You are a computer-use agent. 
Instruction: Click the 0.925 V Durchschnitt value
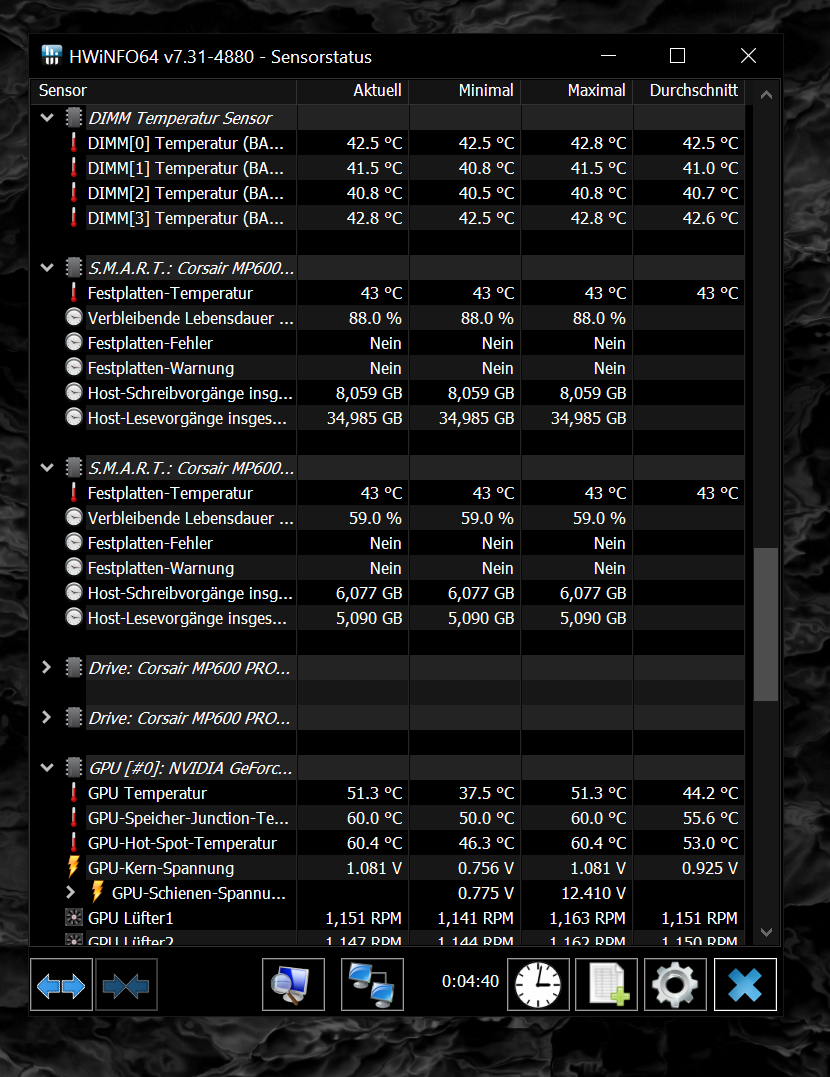pyautogui.click(x=710, y=868)
